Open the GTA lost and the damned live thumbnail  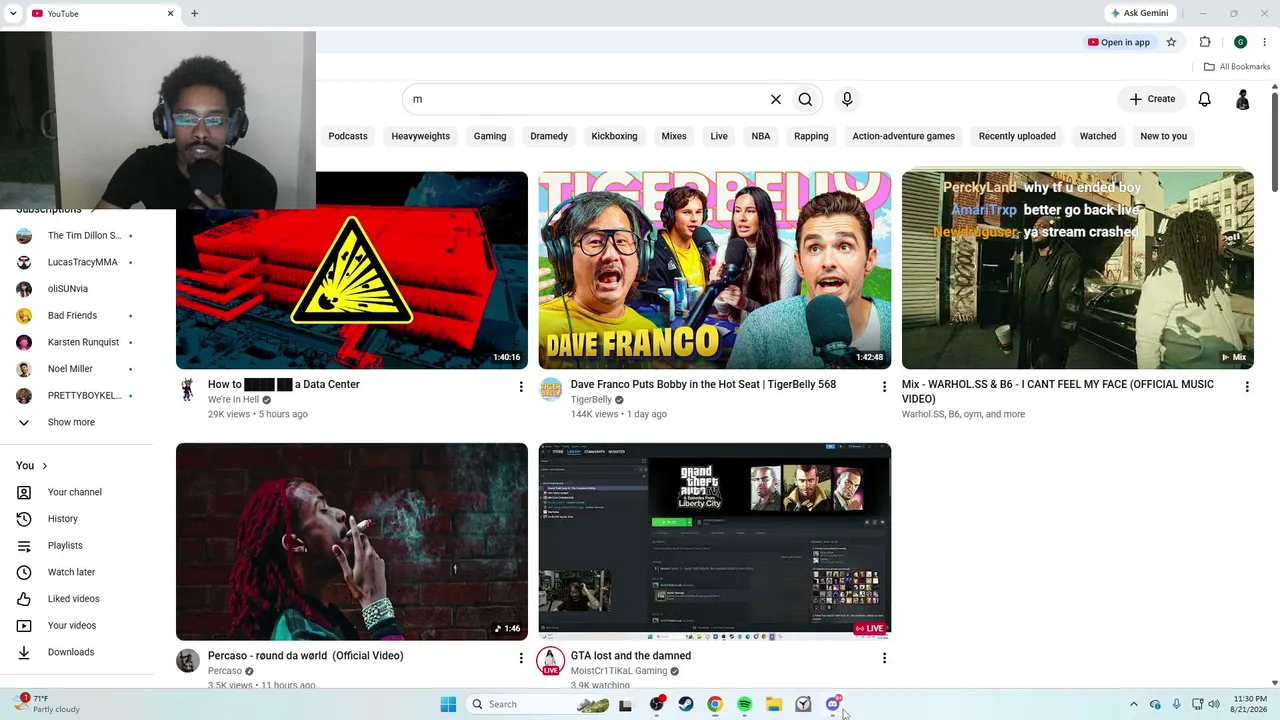[715, 542]
